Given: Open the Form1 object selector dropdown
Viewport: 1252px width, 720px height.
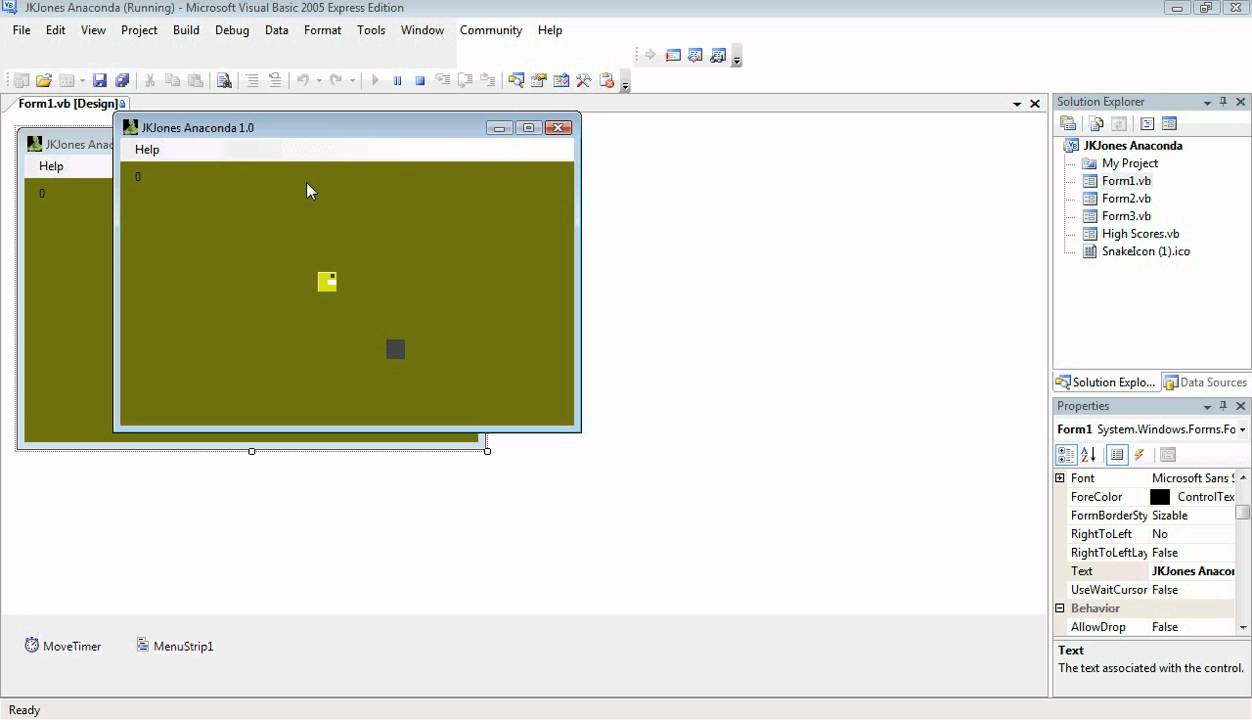Looking at the screenshot, I should (1242, 430).
